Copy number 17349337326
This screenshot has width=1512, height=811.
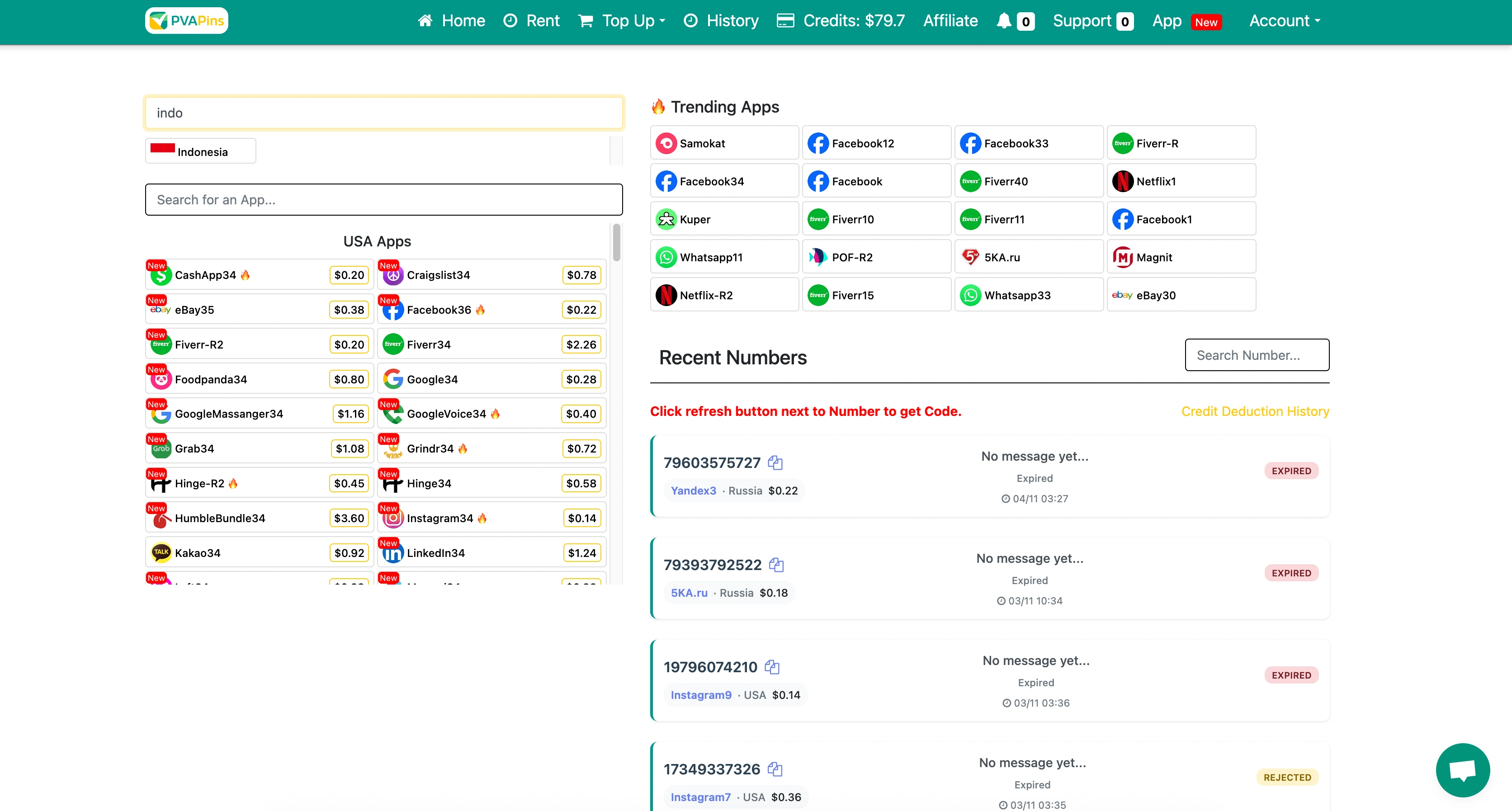[x=775, y=769]
